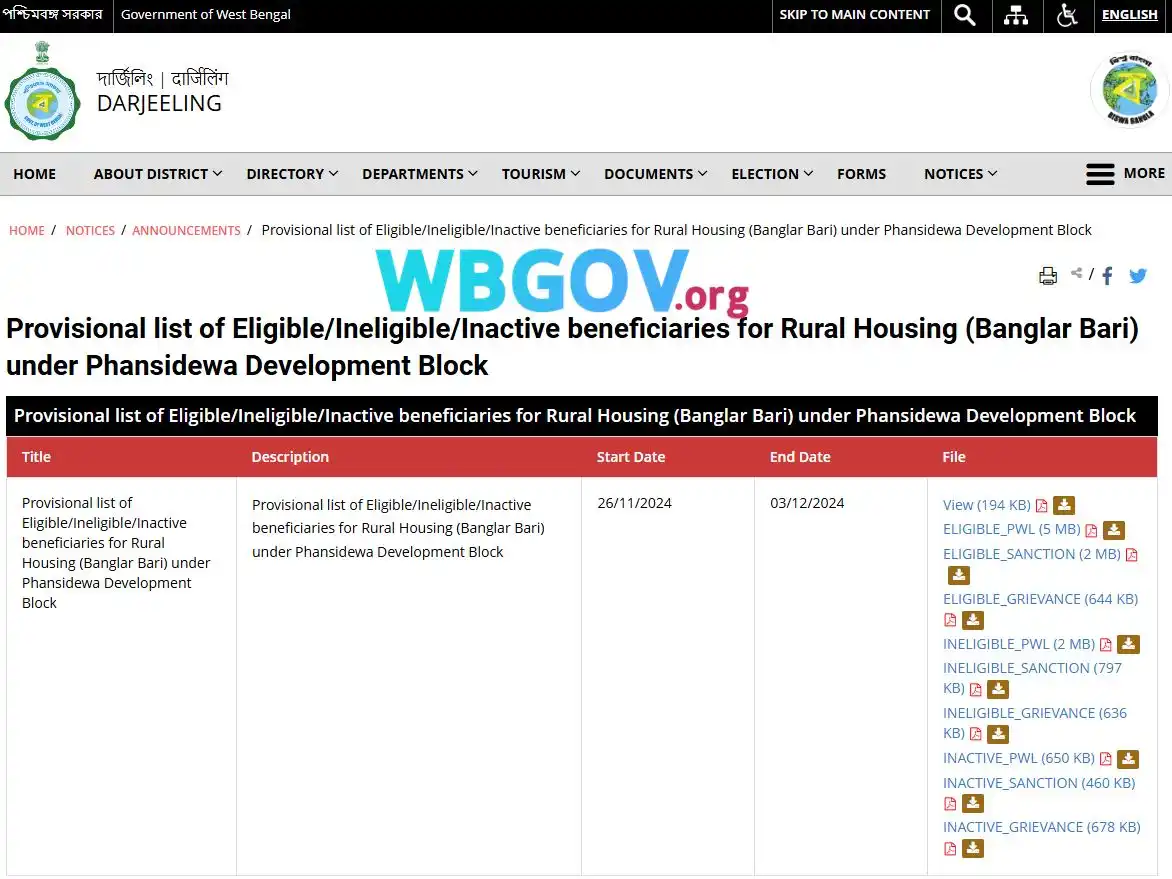Expand the Notices dropdown menu
Viewport: 1172px width, 879px height.
coord(960,174)
